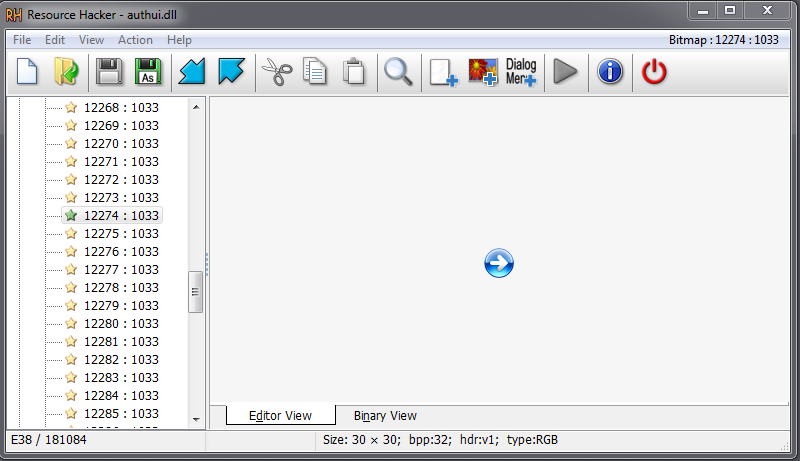Click the blue arrow bitmap preview
This screenshot has width=800, height=461.
(499, 263)
